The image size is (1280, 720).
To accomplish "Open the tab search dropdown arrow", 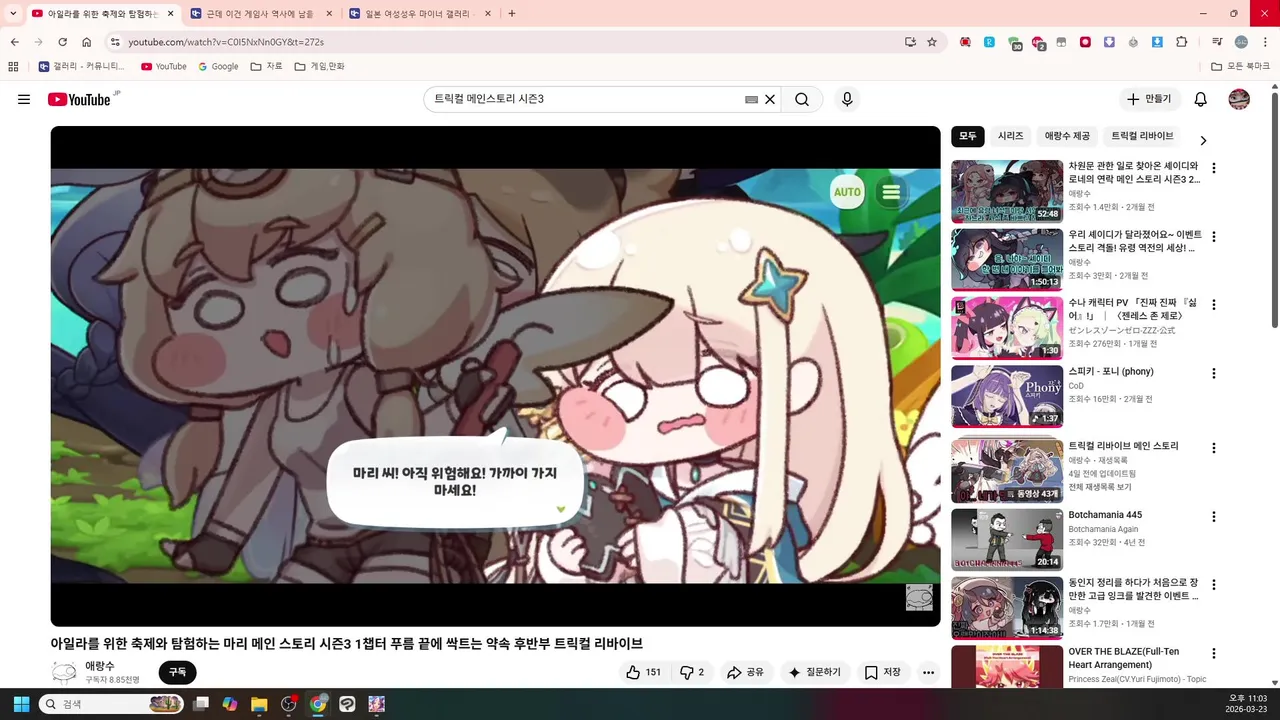I will point(13,14).
